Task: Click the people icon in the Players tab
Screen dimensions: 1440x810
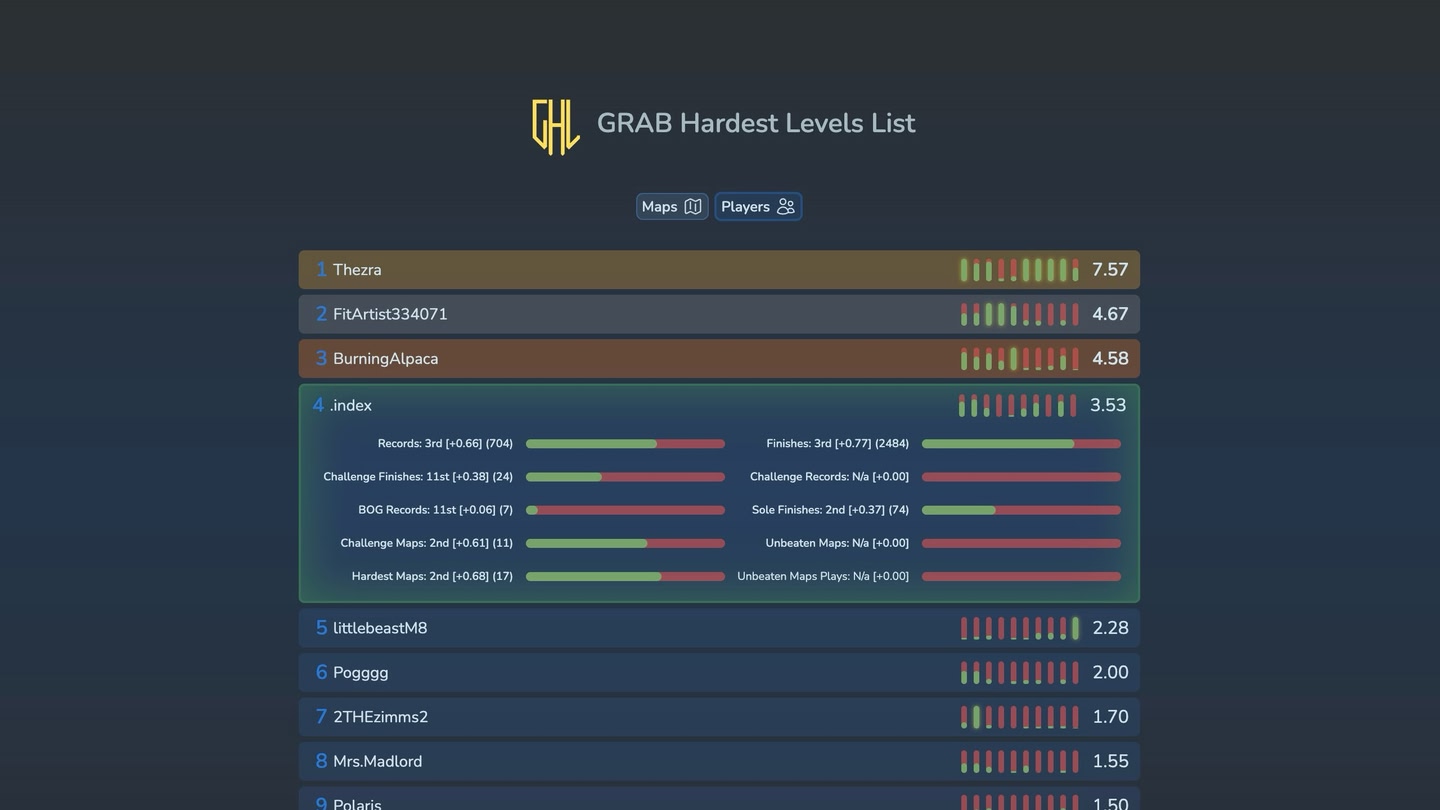Action: [x=786, y=207]
